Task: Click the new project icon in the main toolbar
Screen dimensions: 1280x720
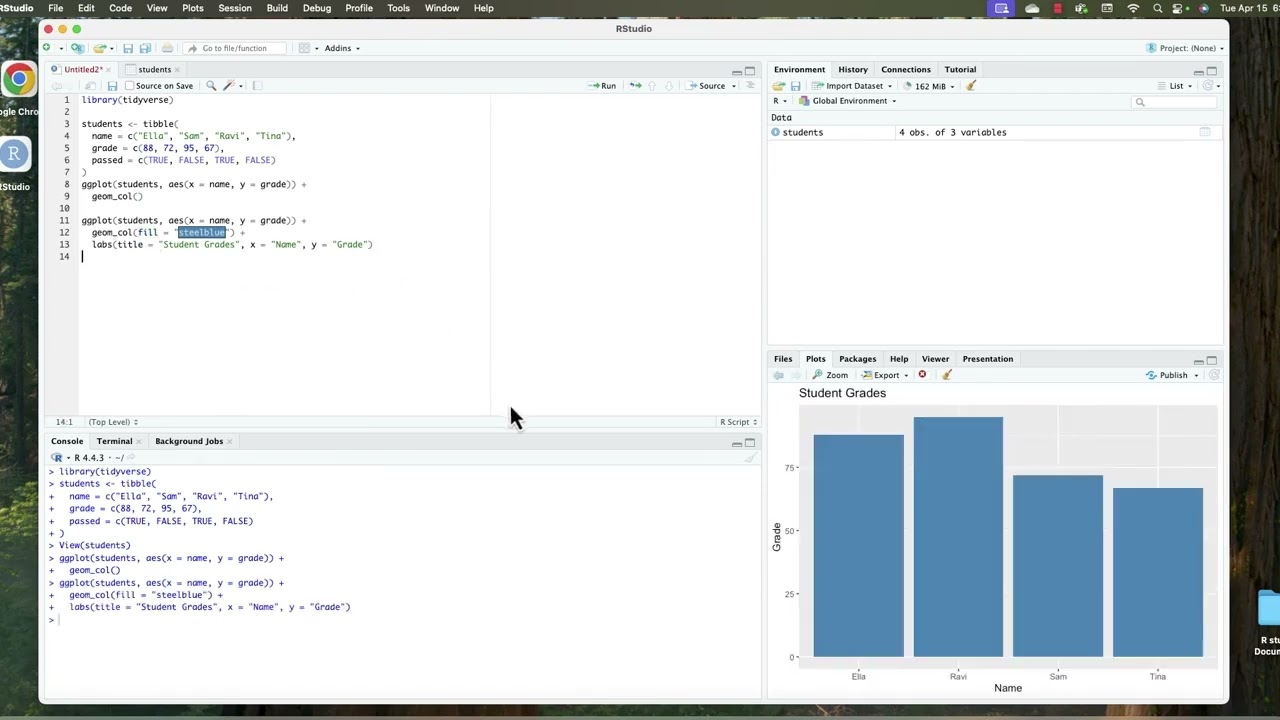Action: [78, 48]
